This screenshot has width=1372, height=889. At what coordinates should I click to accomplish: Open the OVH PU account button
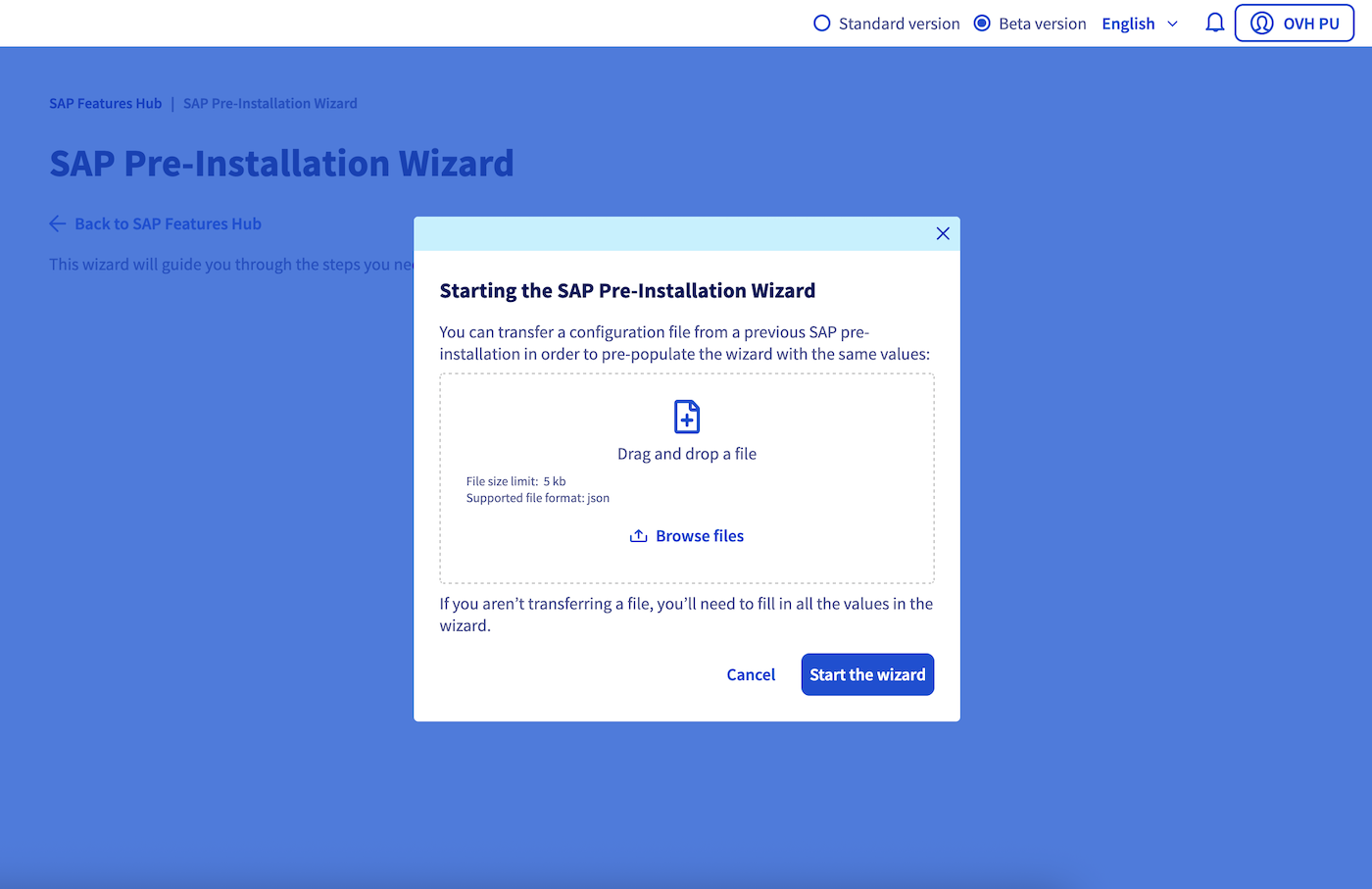coord(1294,23)
